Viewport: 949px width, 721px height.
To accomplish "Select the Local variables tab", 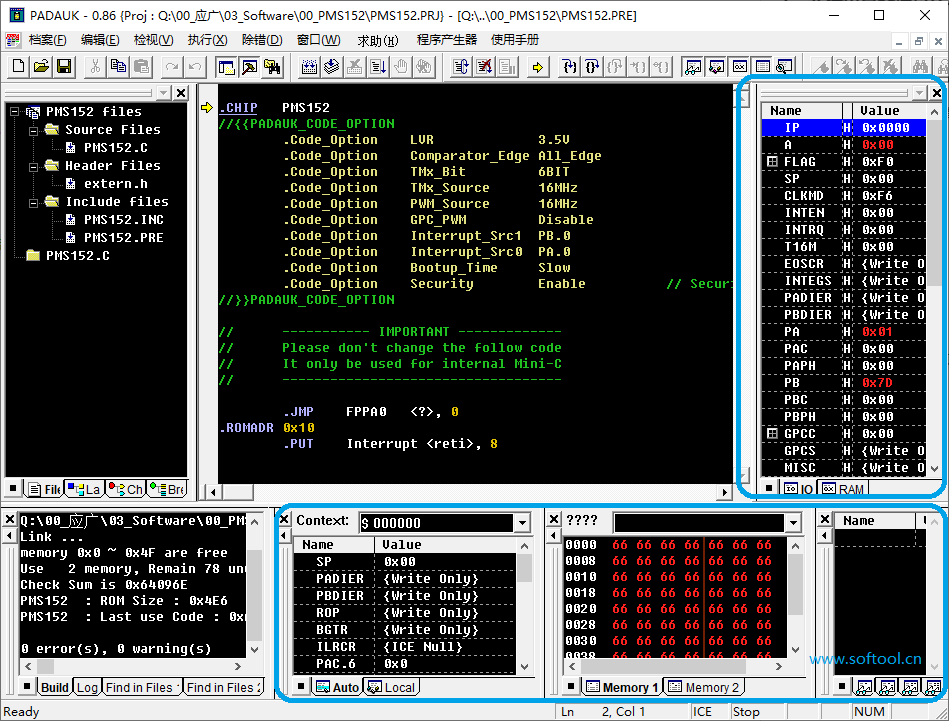I will (x=392, y=687).
